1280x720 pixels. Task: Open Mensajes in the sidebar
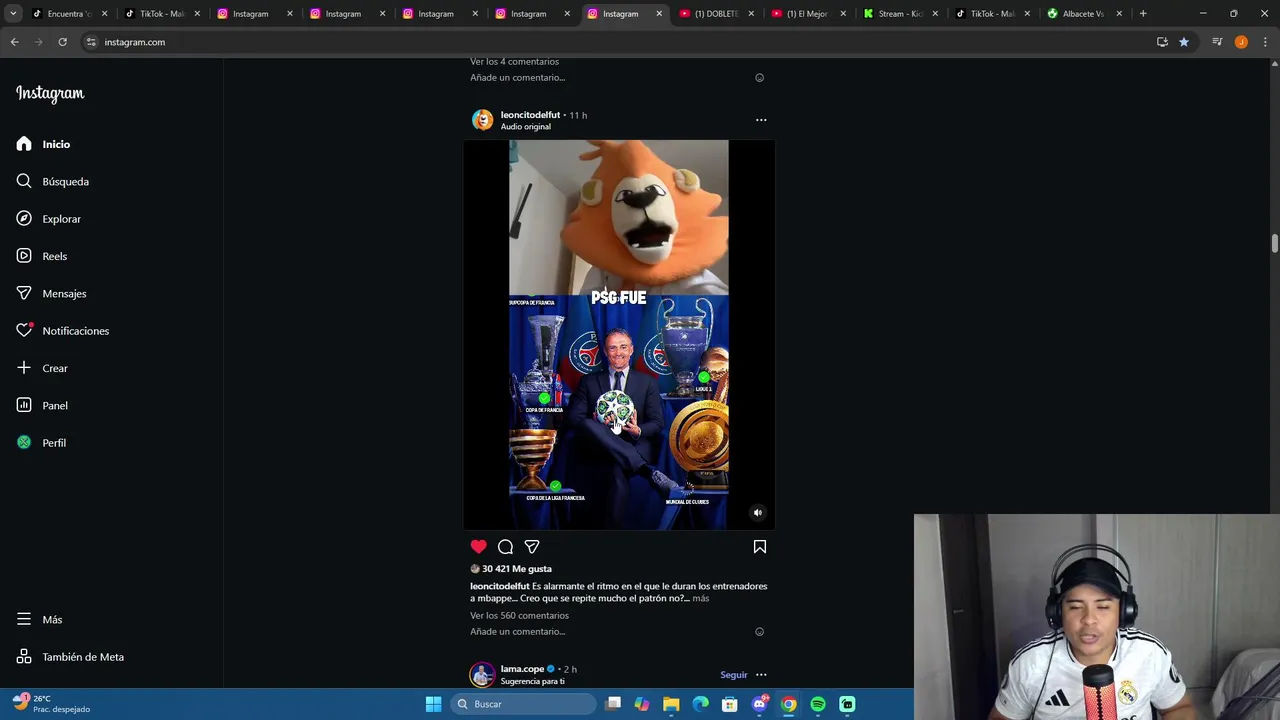tap(51, 293)
